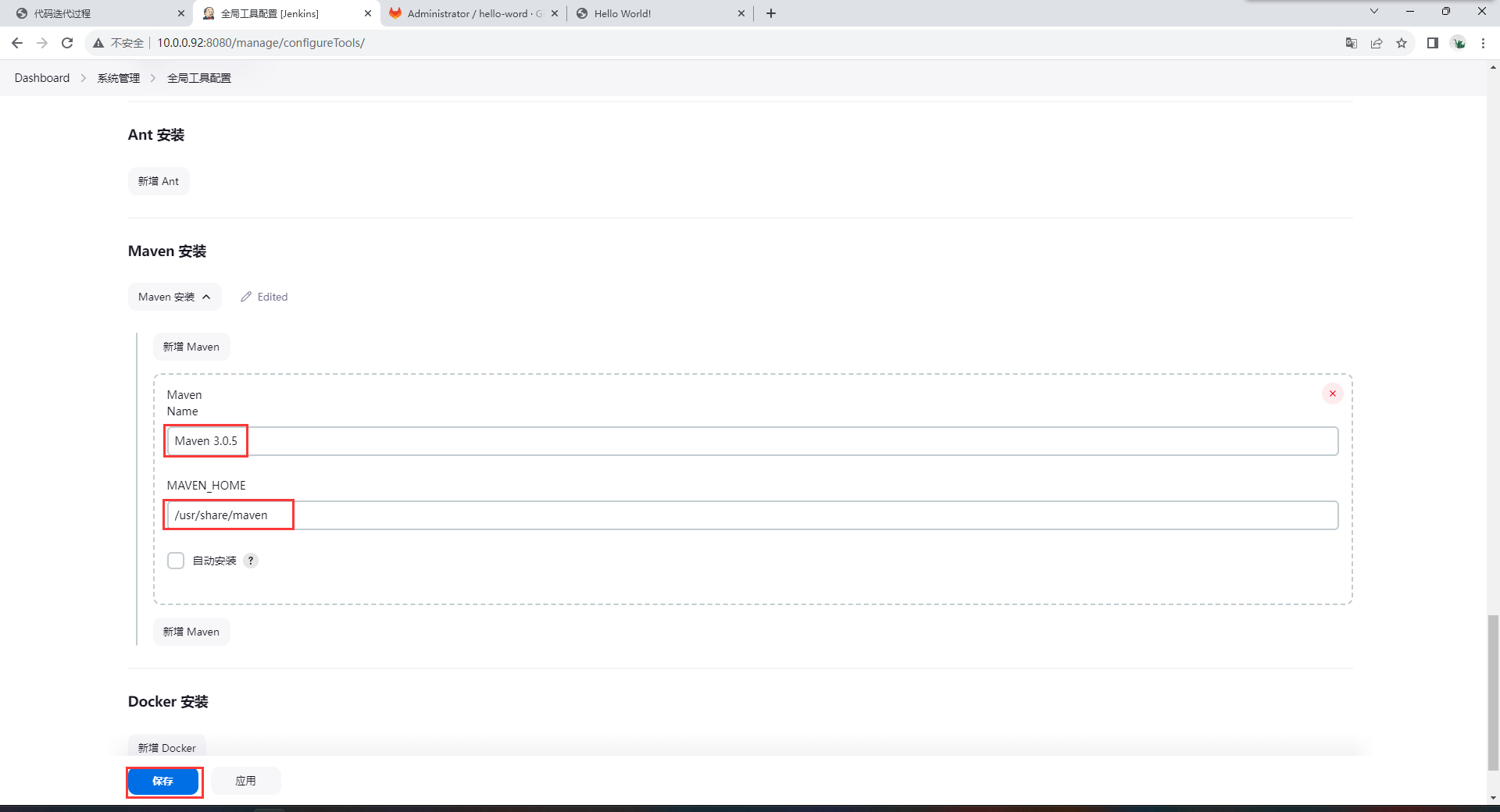This screenshot has width=1500, height=812.
Task: Bookmark this page with star icon
Action: click(1402, 43)
